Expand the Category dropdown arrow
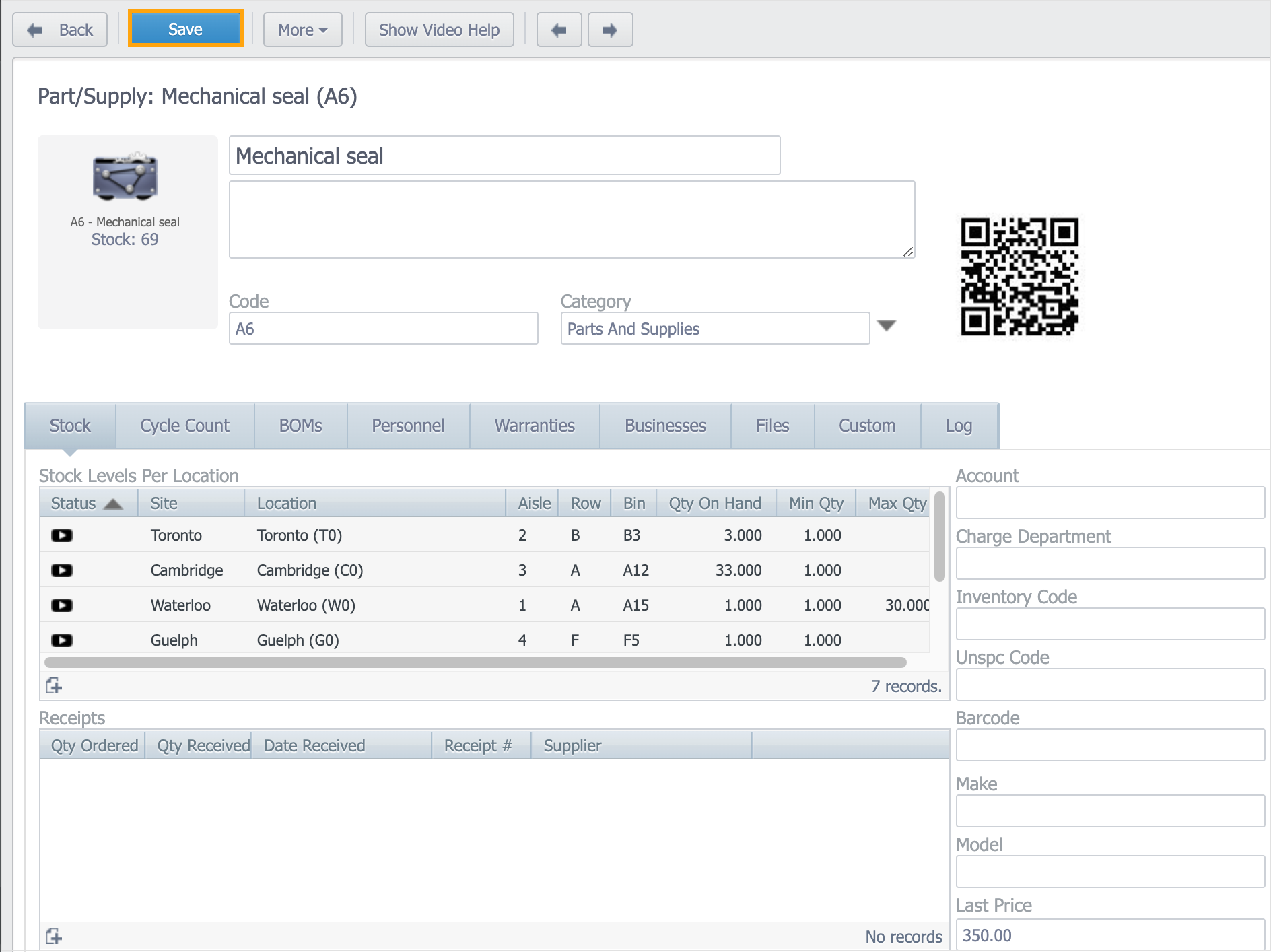The image size is (1271, 952). (x=887, y=326)
